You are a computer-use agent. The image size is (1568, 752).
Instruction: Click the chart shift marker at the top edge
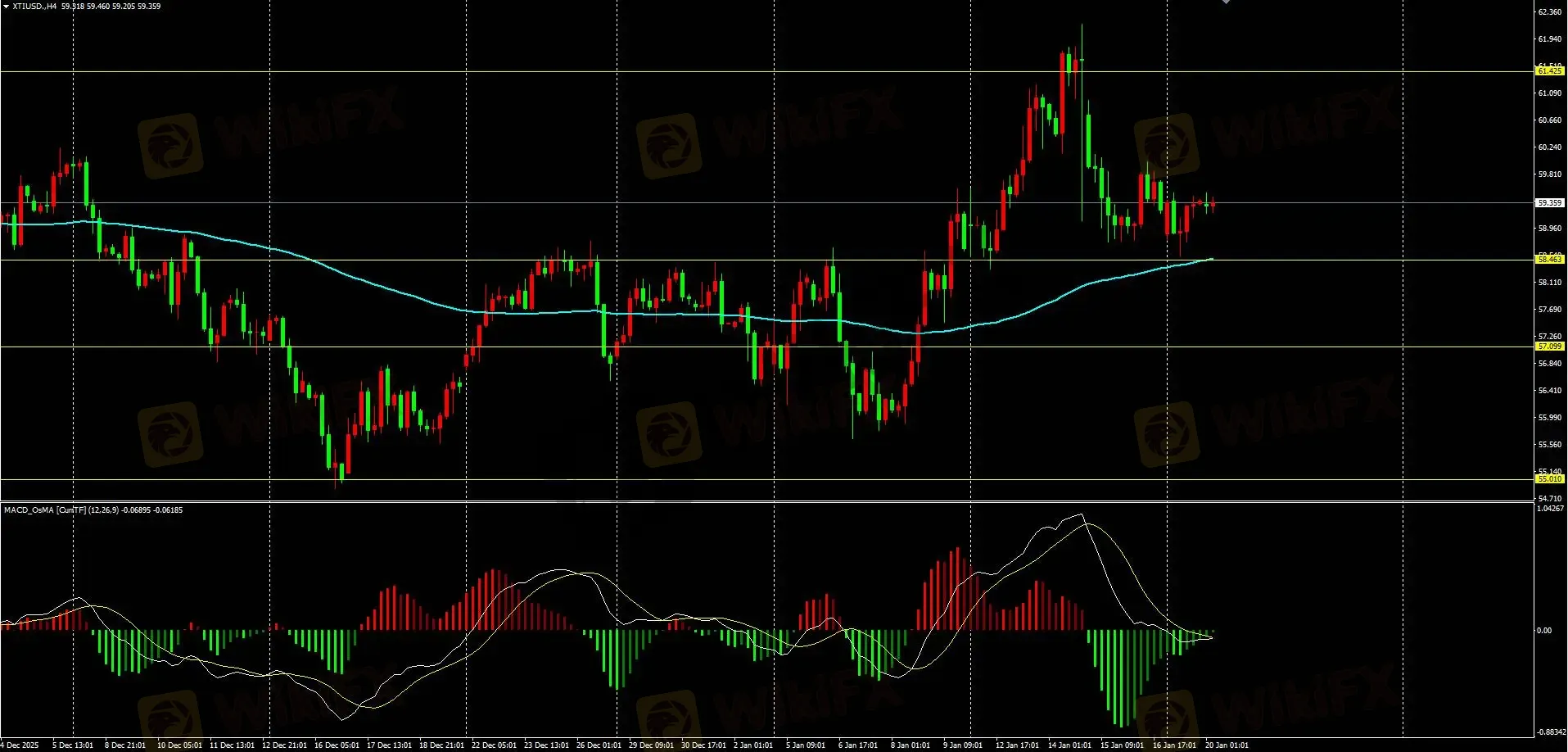[1226, 2]
